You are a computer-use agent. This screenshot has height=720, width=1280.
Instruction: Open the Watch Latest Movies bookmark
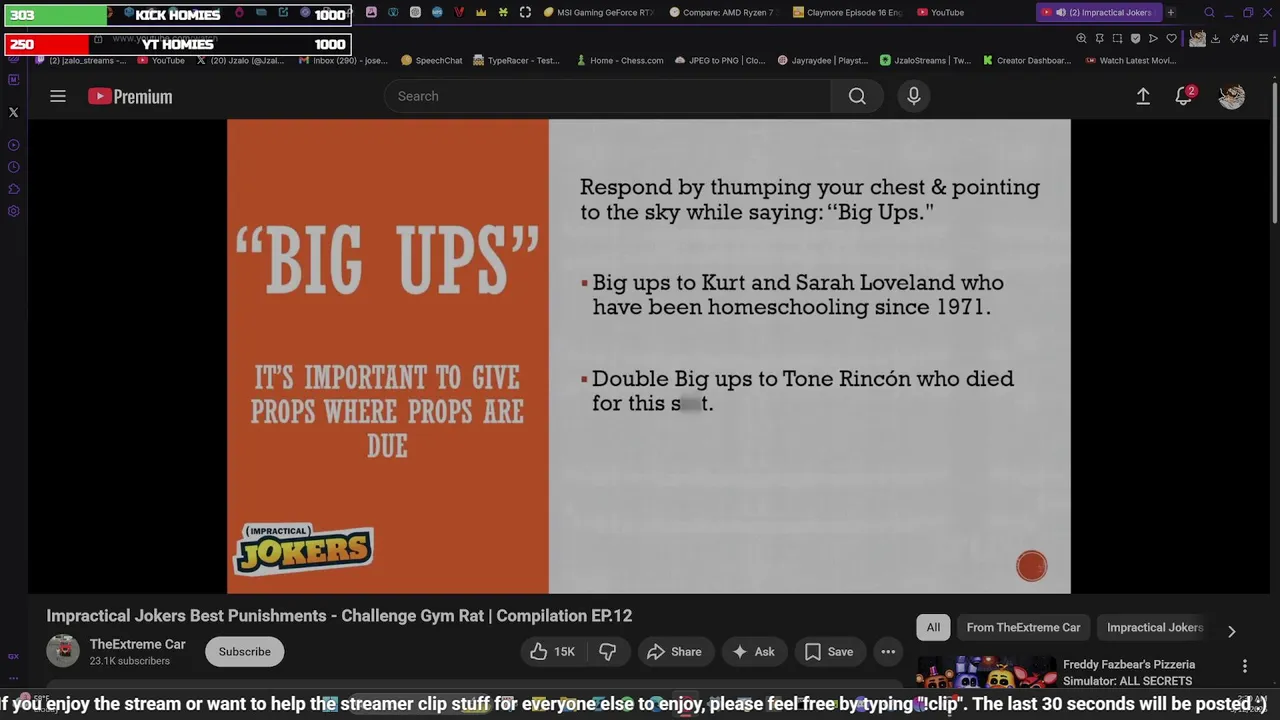coord(1129,60)
